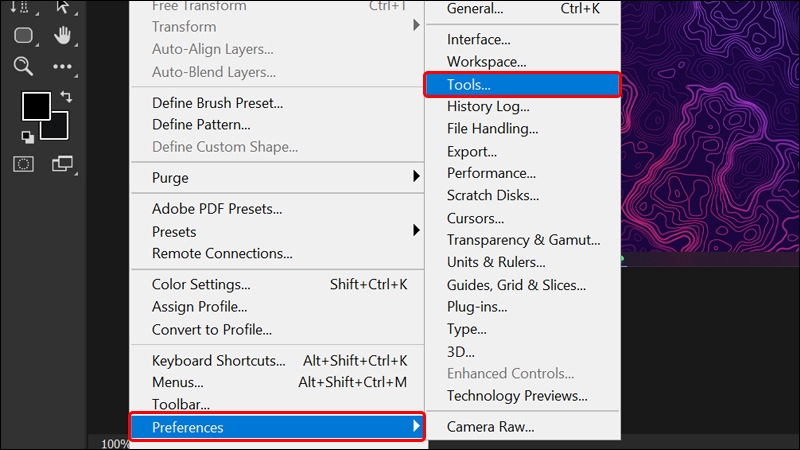Change screen mode icon
Viewport: 800px width, 450px height.
tap(62, 164)
